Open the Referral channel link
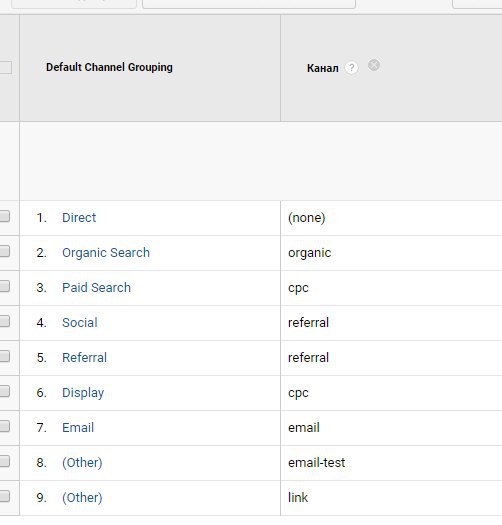 pos(84,358)
